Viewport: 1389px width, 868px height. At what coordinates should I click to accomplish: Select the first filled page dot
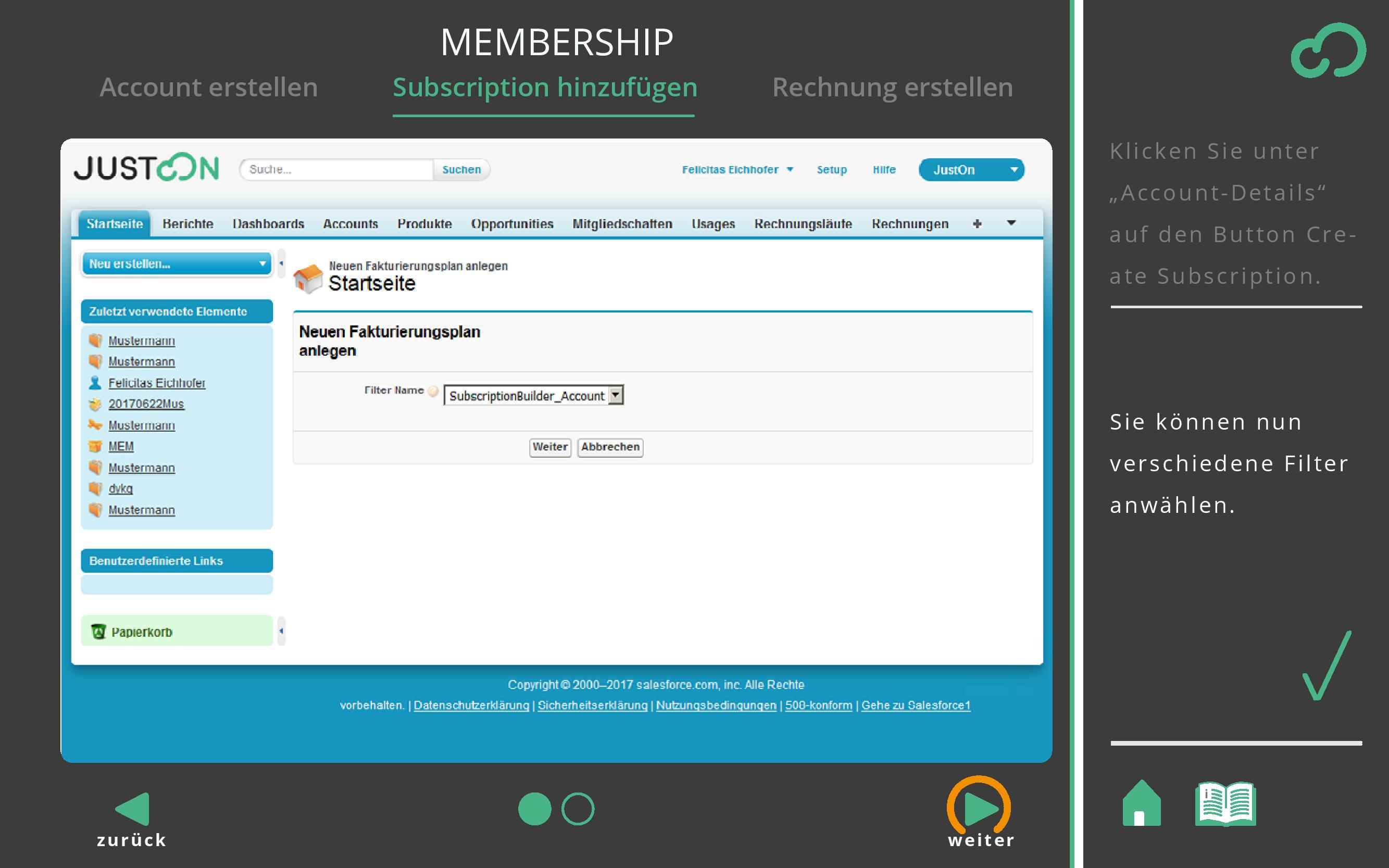coord(534,809)
